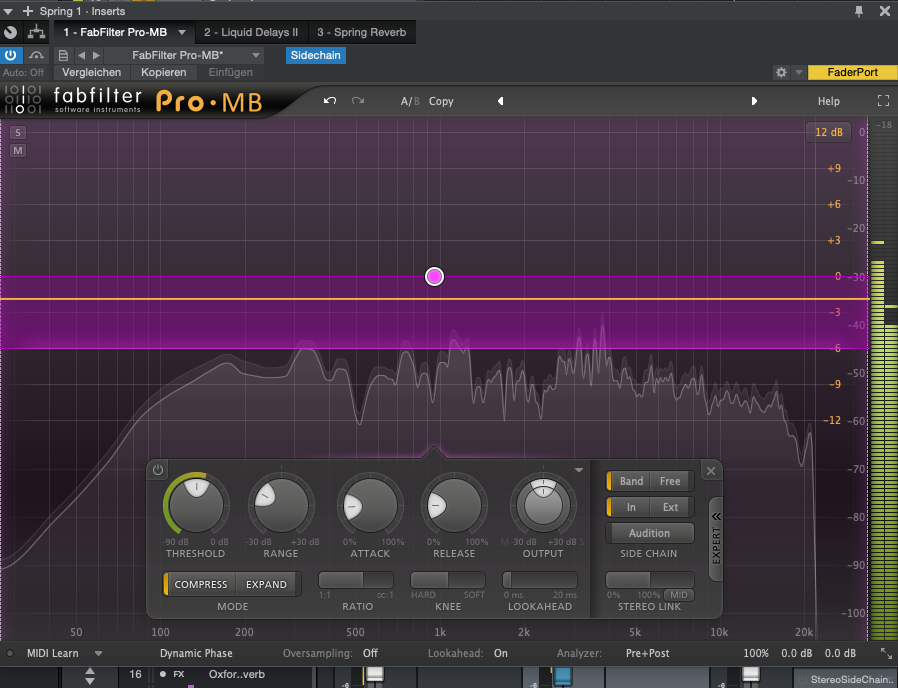898x688 pixels.
Task: Click the M mute button in display
Action: (x=18, y=151)
